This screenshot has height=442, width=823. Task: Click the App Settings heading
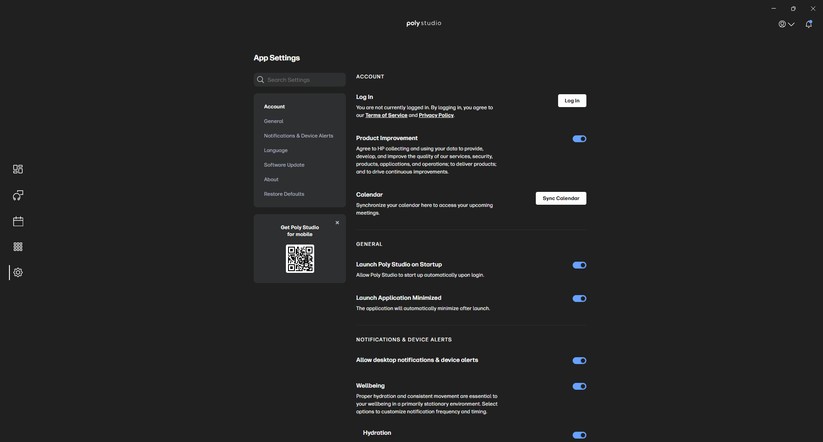click(277, 58)
